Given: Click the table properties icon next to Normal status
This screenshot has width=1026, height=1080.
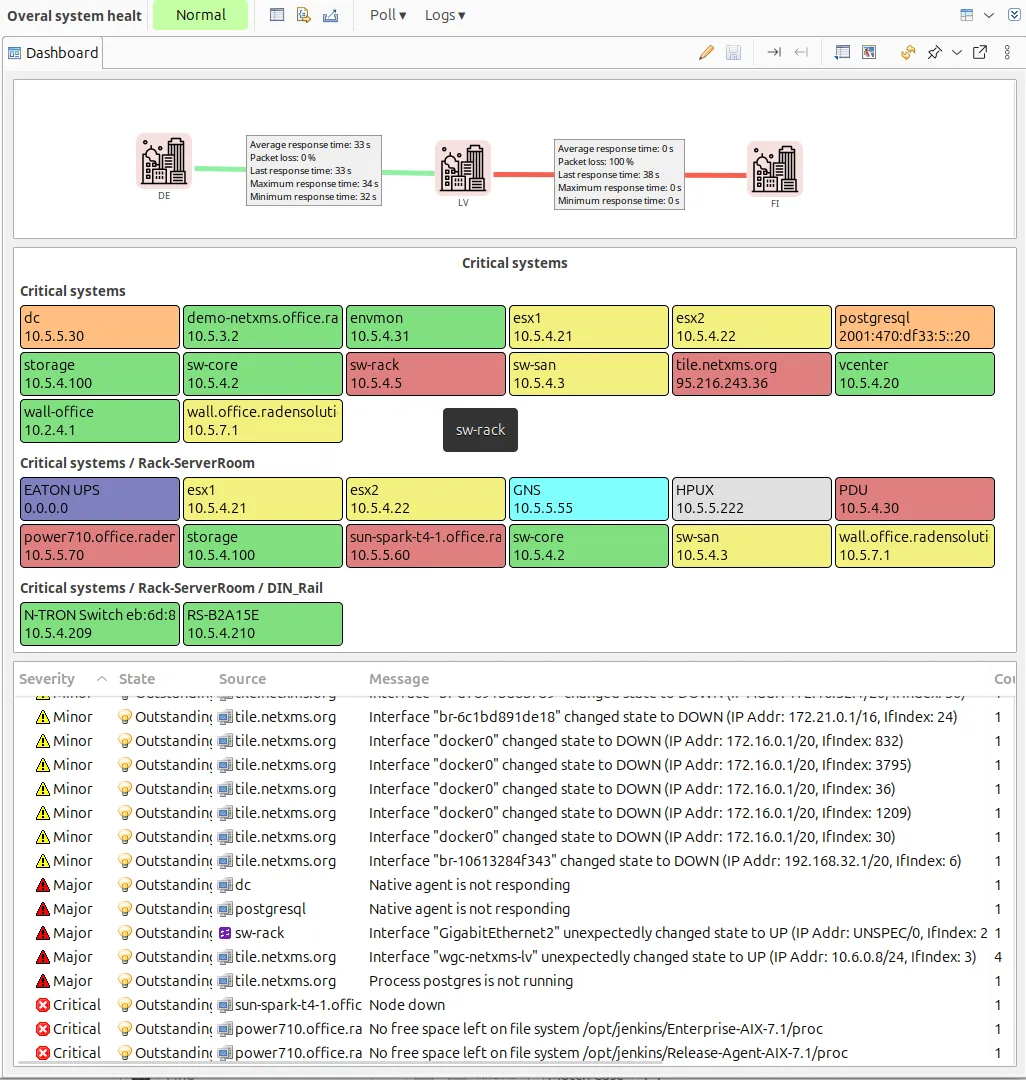Looking at the screenshot, I should tap(278, 15).
